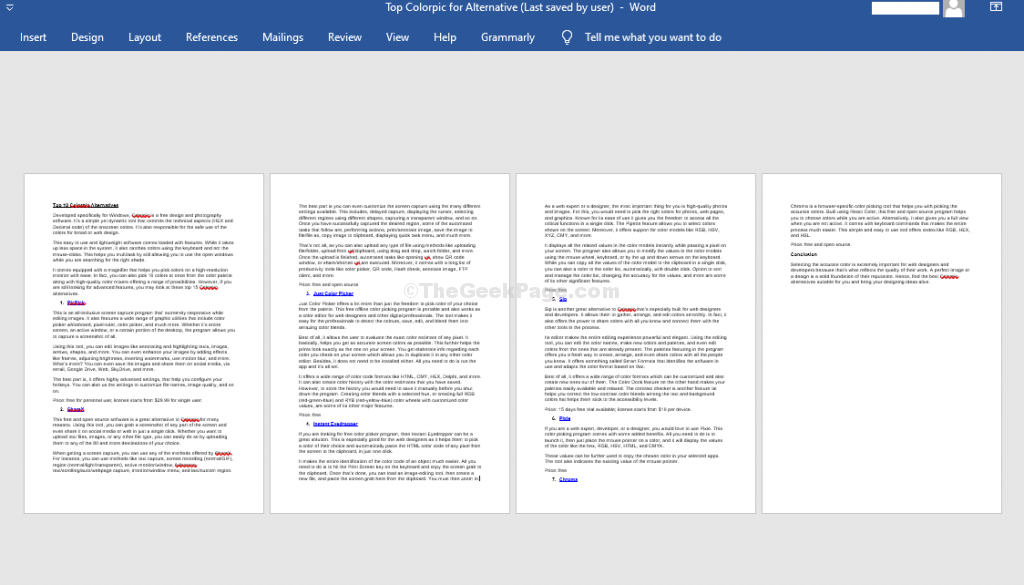Open the Design ribbon tab
Viewport: 1024px width, 585px height.
[87, 37]
